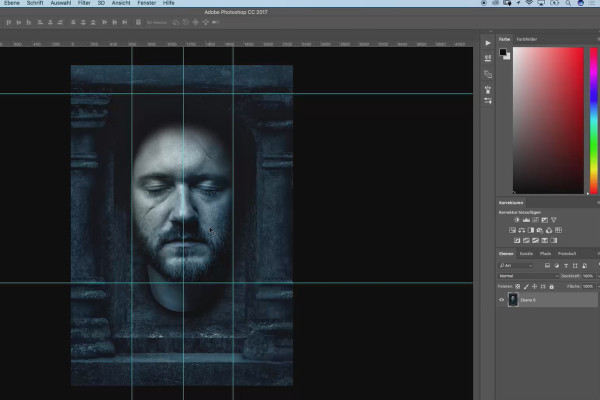This screenshot has height=400, width=600.
Task: Select the 3D roll mode icon
Action: 186,22
